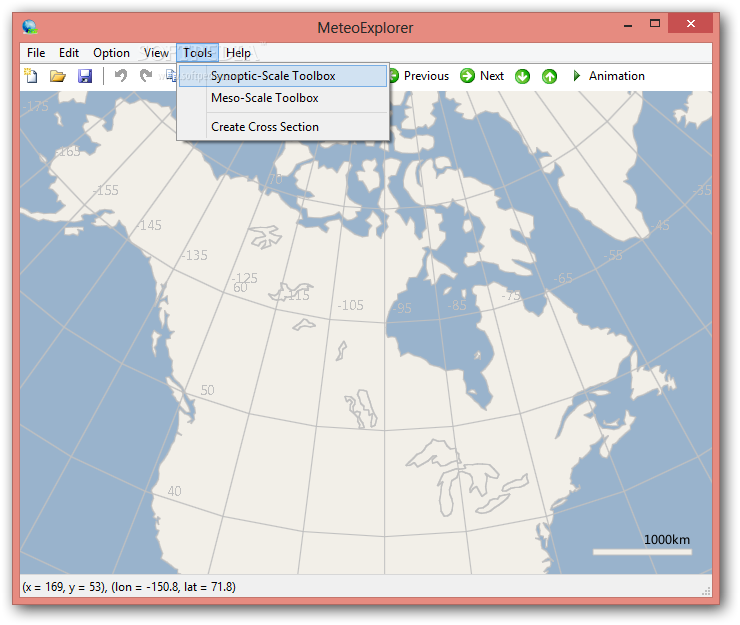Maximize the MeteoExplorer window
This screenshot has height=625, width=740.
coord(655,24)
